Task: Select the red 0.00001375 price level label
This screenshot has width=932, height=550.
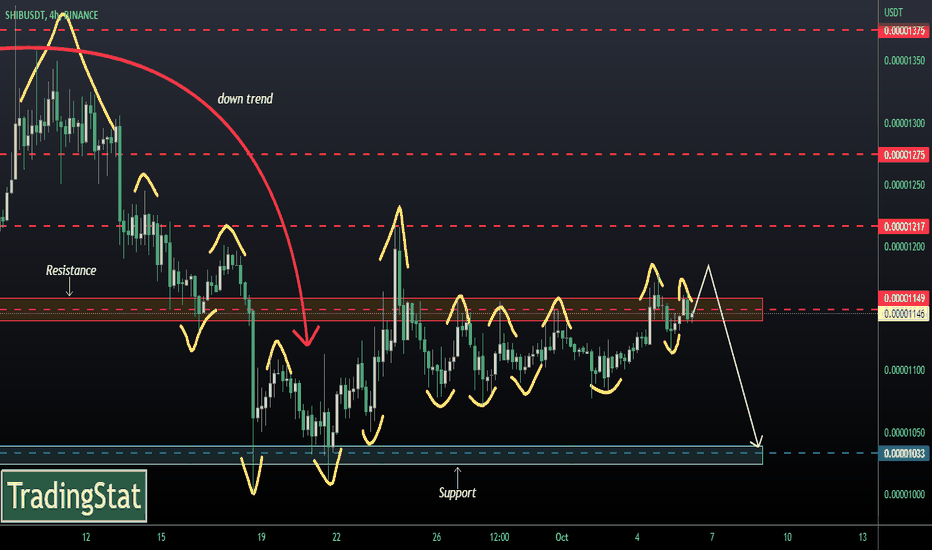Action: (903, 30)
